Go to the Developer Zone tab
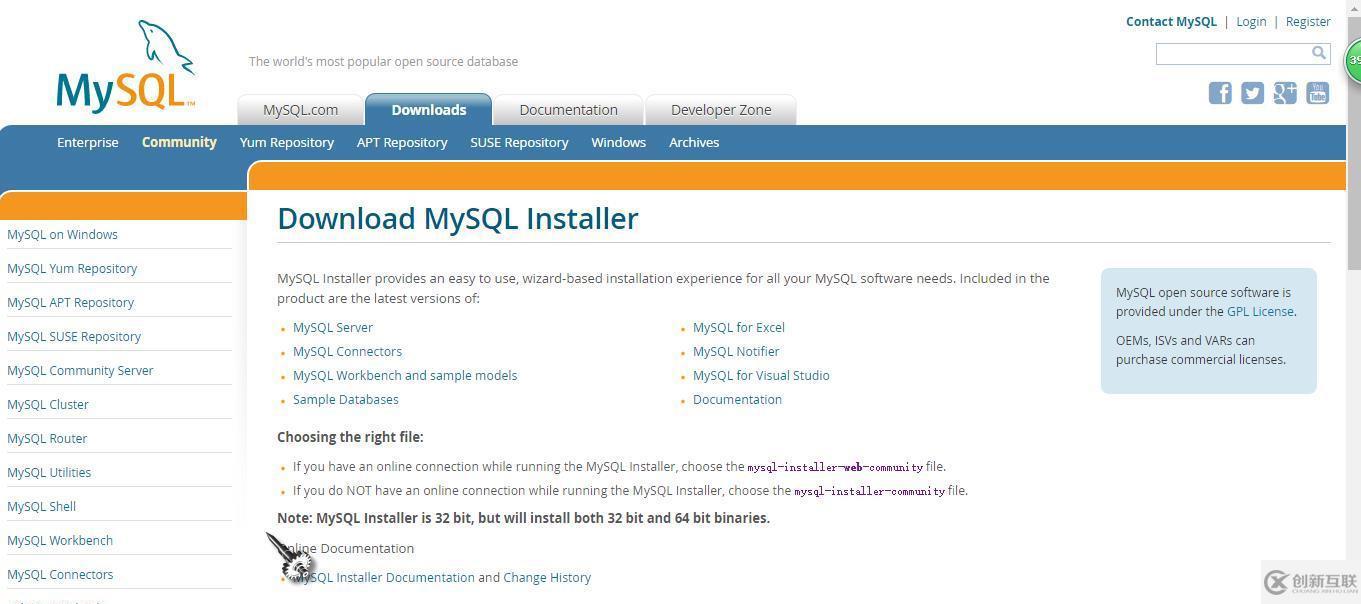Viewport: 1361px width, 604px height. [x=721, y=110]
